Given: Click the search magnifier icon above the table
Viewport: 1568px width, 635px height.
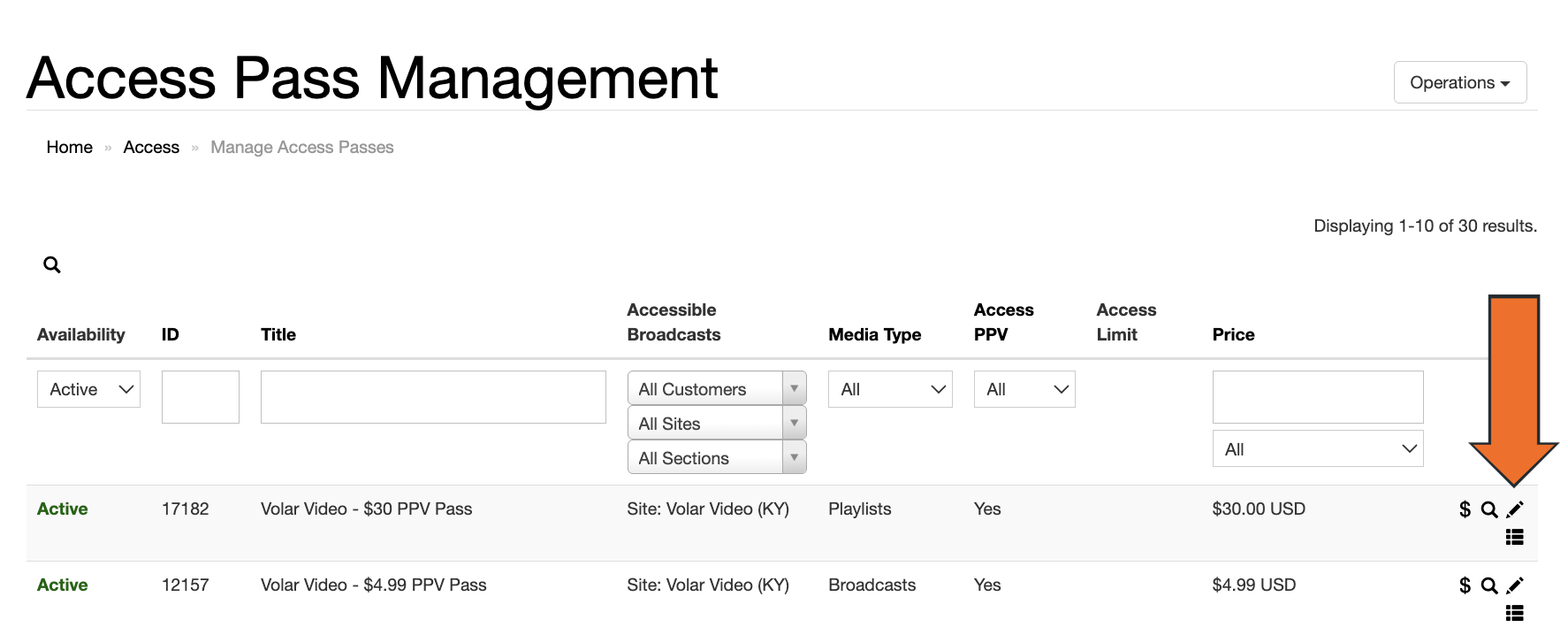Looking at the screenshot, I should point(52,264).
